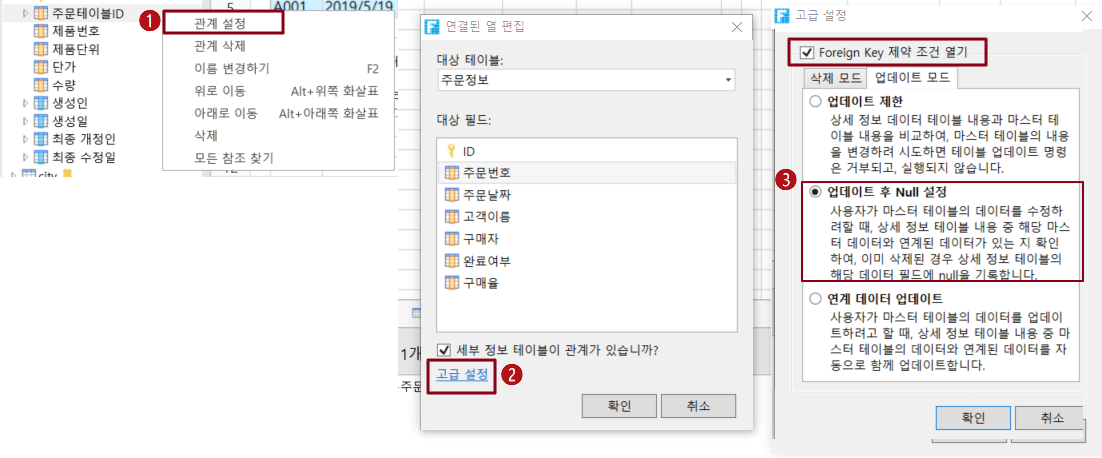Expand the 생성인 tree node
The height and width of the screenshot is (458, 1102).
26,104
